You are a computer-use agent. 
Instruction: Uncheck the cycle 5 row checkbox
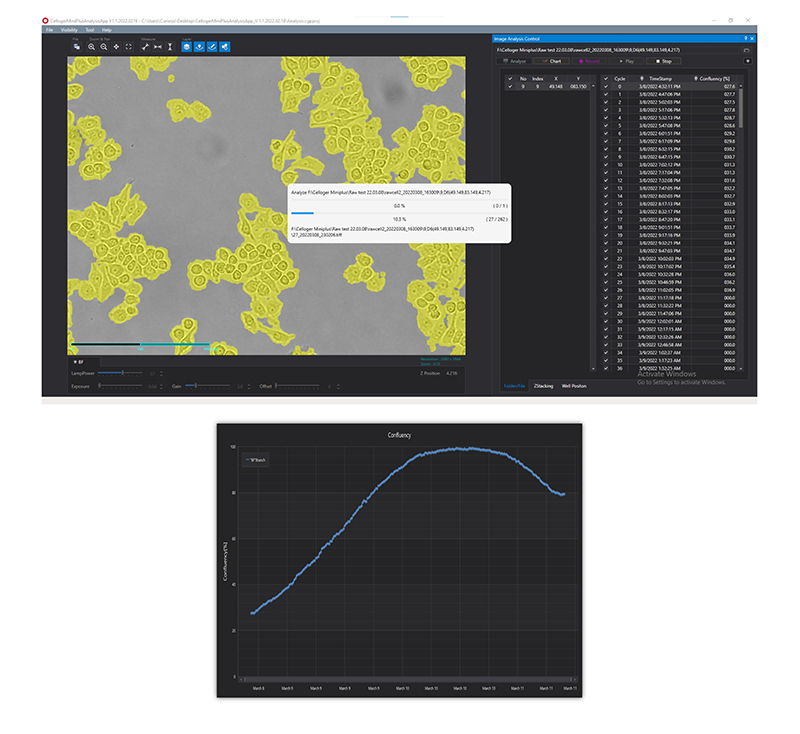[x=606, y=125]
